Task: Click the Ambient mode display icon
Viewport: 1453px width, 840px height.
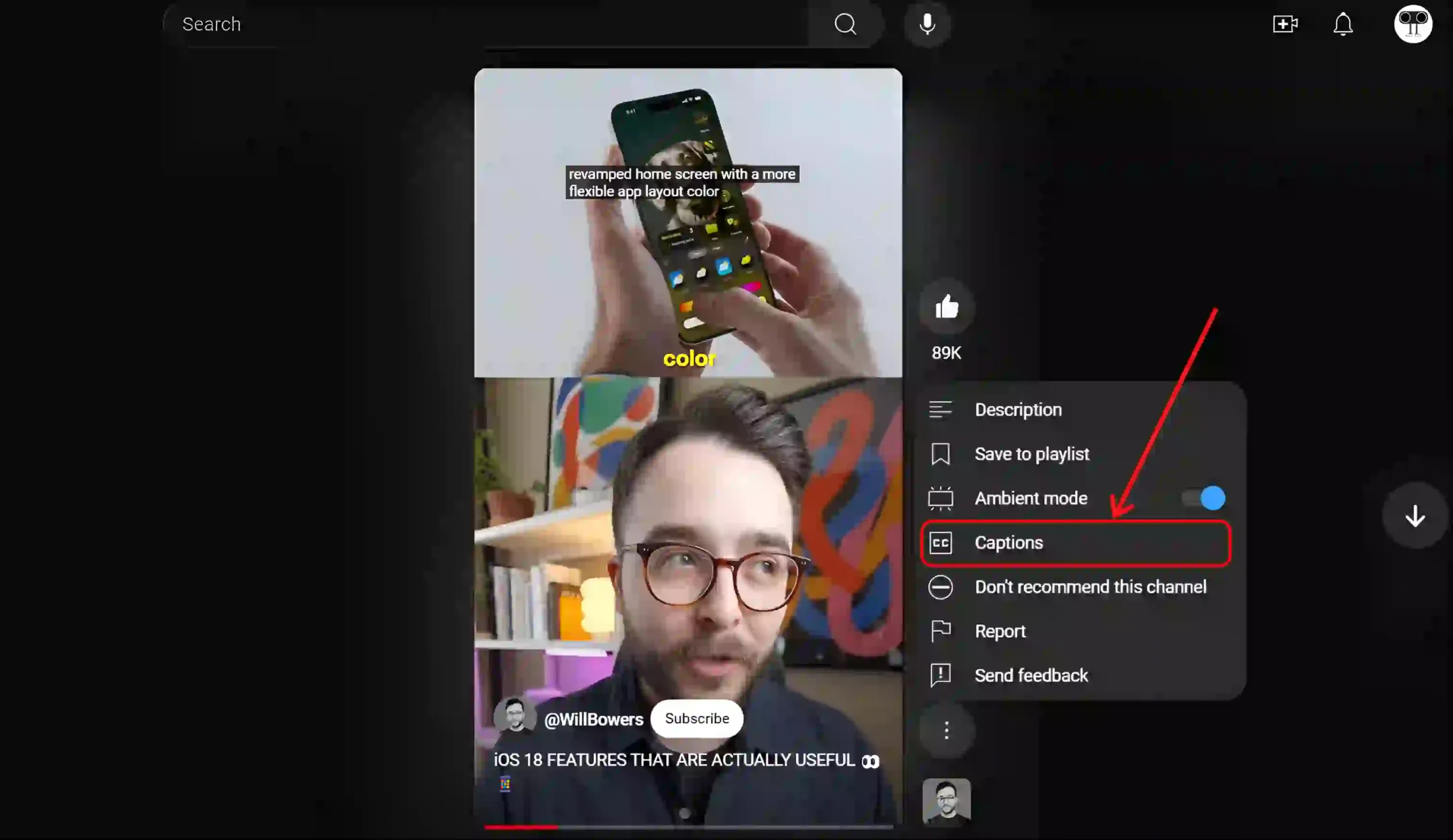Action: coord(940,498)
